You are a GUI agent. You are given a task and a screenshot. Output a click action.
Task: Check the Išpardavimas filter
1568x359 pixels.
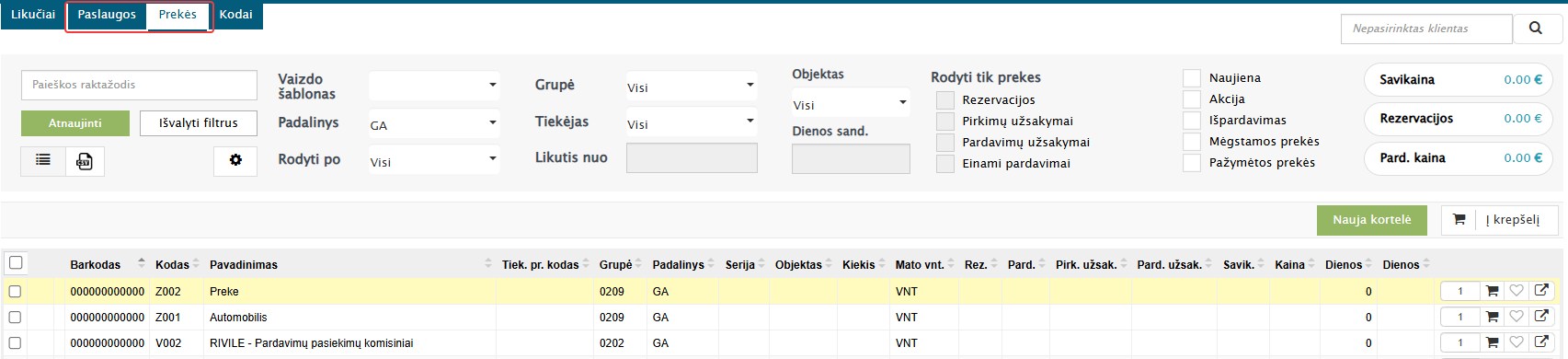pos(1192,120)
